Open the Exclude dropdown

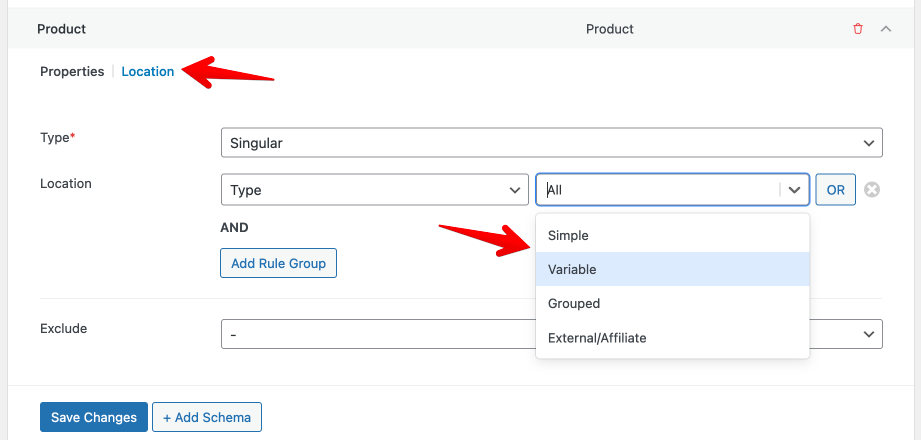click(x=552, y=334)
